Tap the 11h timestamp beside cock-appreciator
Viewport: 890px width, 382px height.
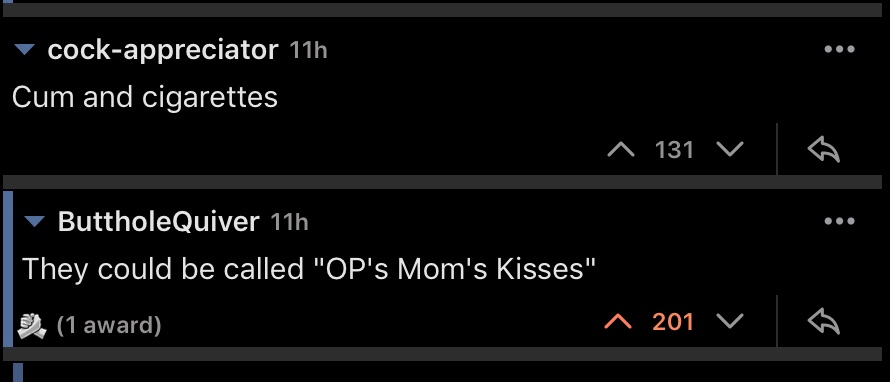[308, 51]
